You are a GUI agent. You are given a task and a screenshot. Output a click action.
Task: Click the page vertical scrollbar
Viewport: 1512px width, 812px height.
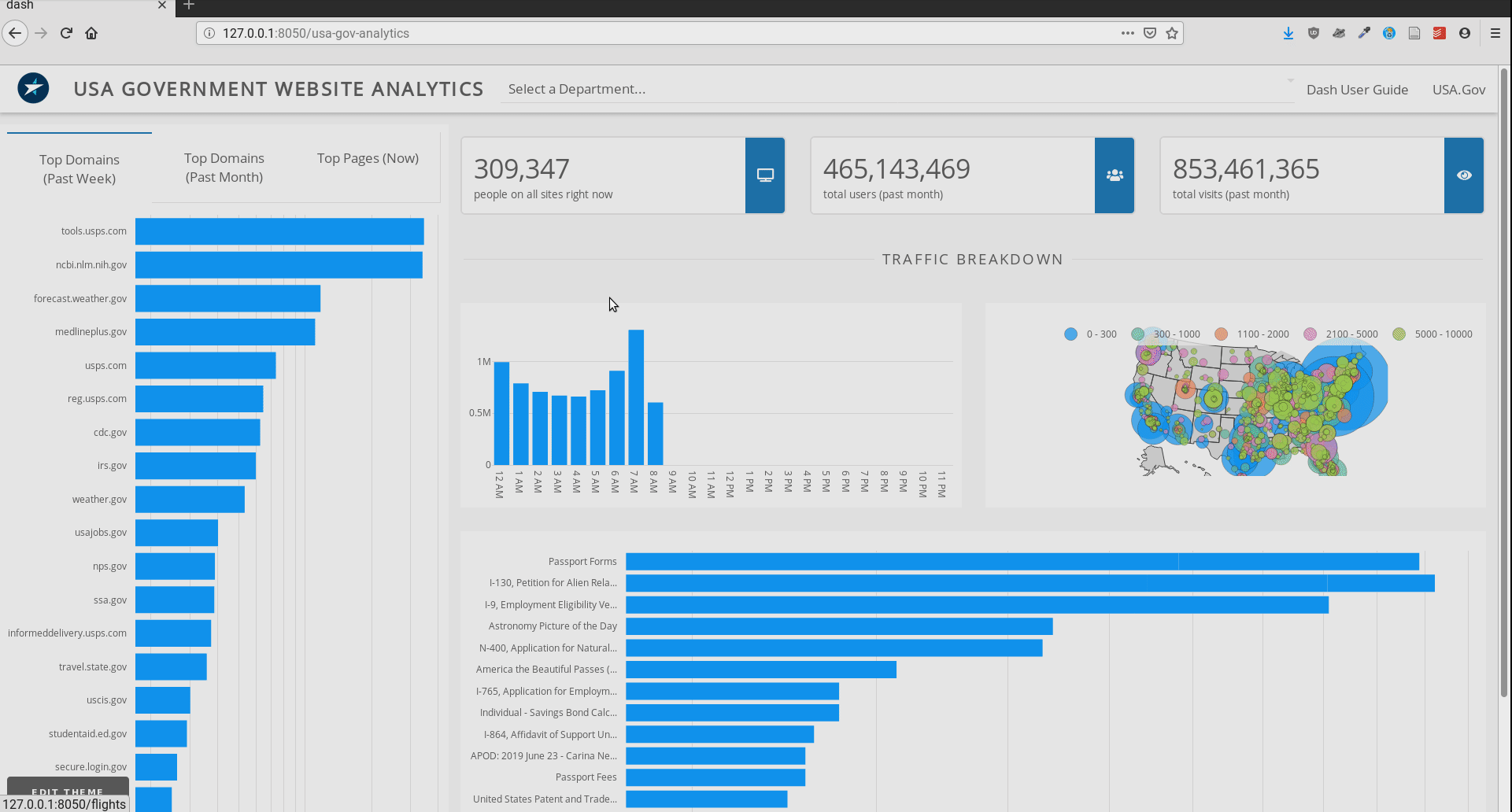coord(1504,382)
